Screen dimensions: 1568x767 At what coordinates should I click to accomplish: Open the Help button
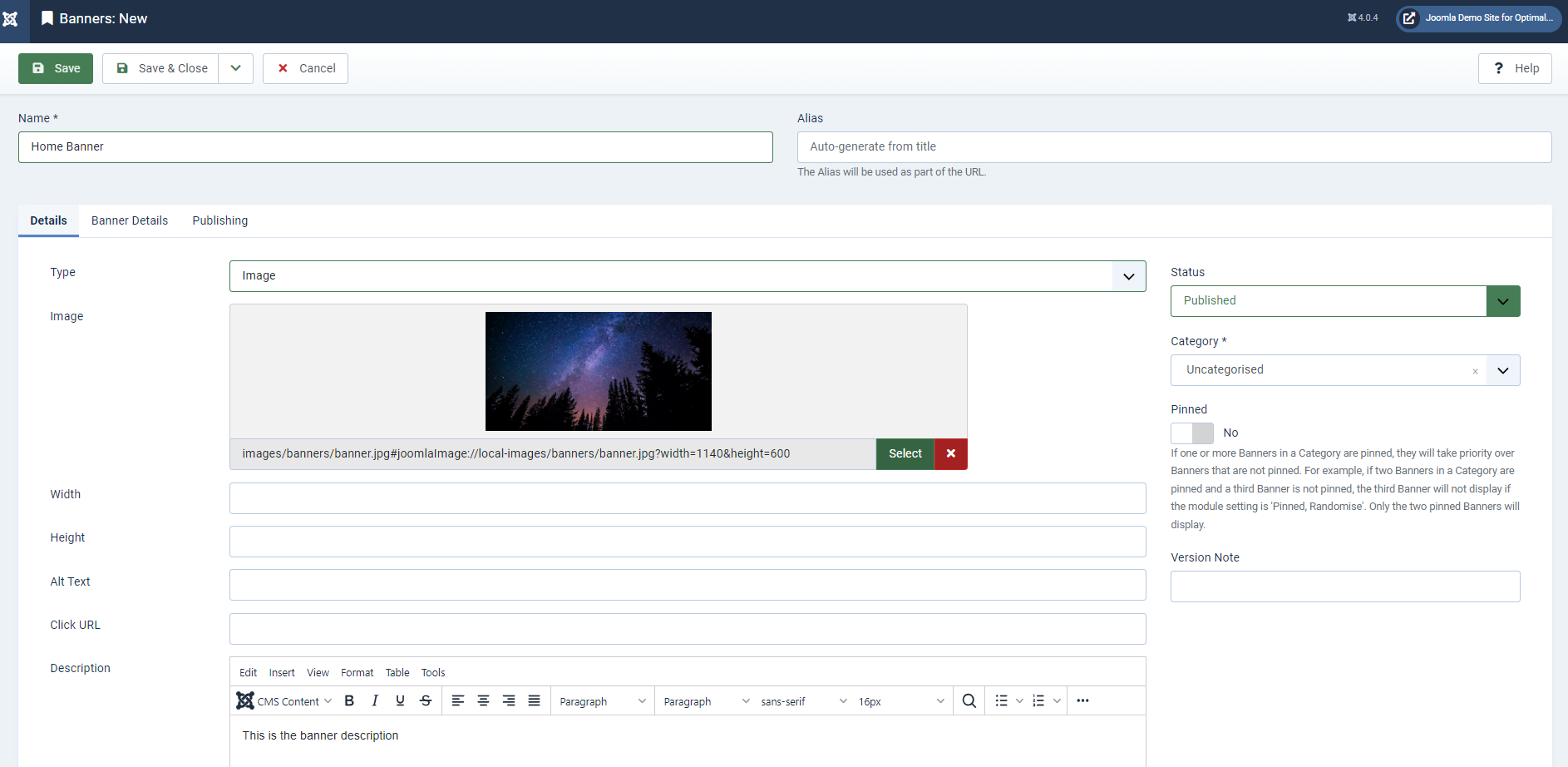(1515, 68)
